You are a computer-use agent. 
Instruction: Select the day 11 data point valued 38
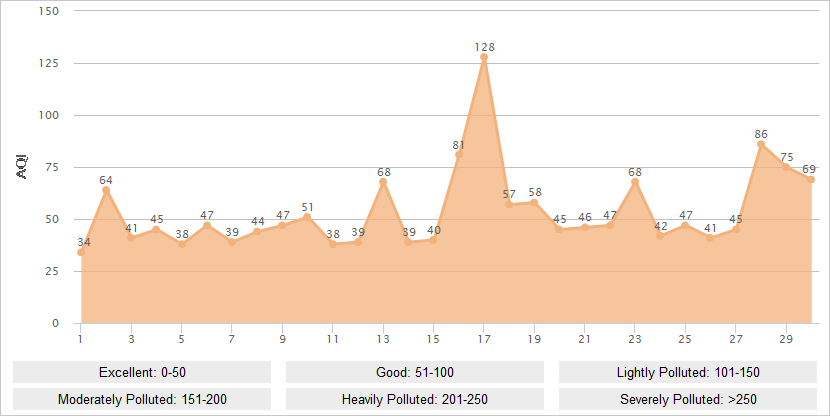(x=333, y=244)
